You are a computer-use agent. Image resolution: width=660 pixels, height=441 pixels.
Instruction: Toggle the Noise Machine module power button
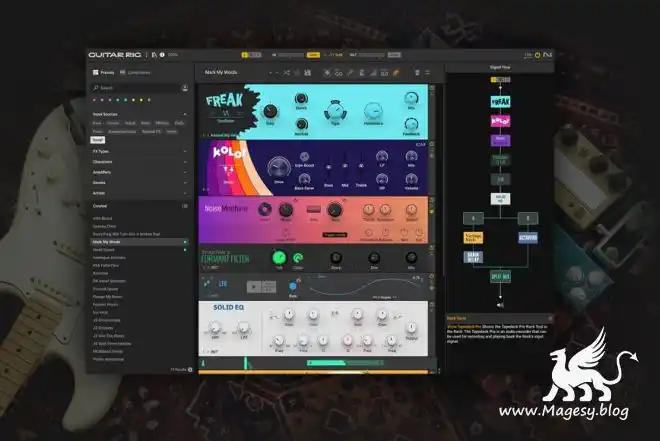(x=431, y=201)
